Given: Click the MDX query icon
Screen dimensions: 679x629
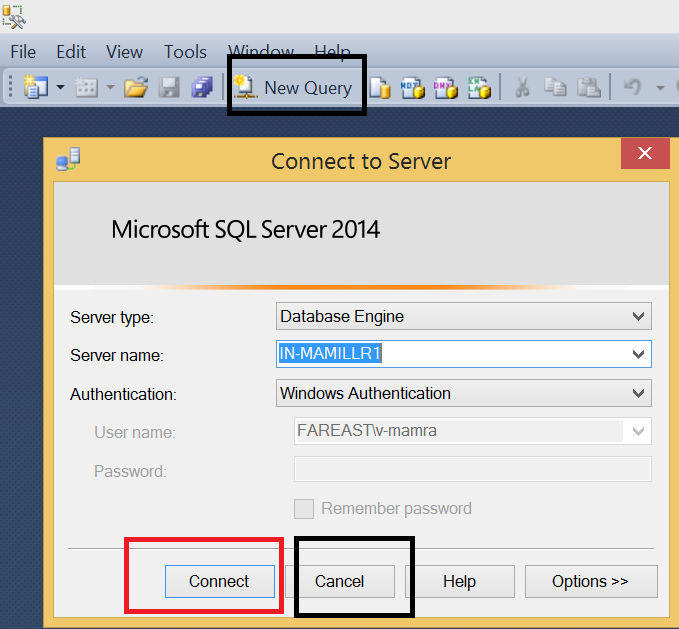Looking at the screenshot, I should pyautogui.click(x=412, y=87).
